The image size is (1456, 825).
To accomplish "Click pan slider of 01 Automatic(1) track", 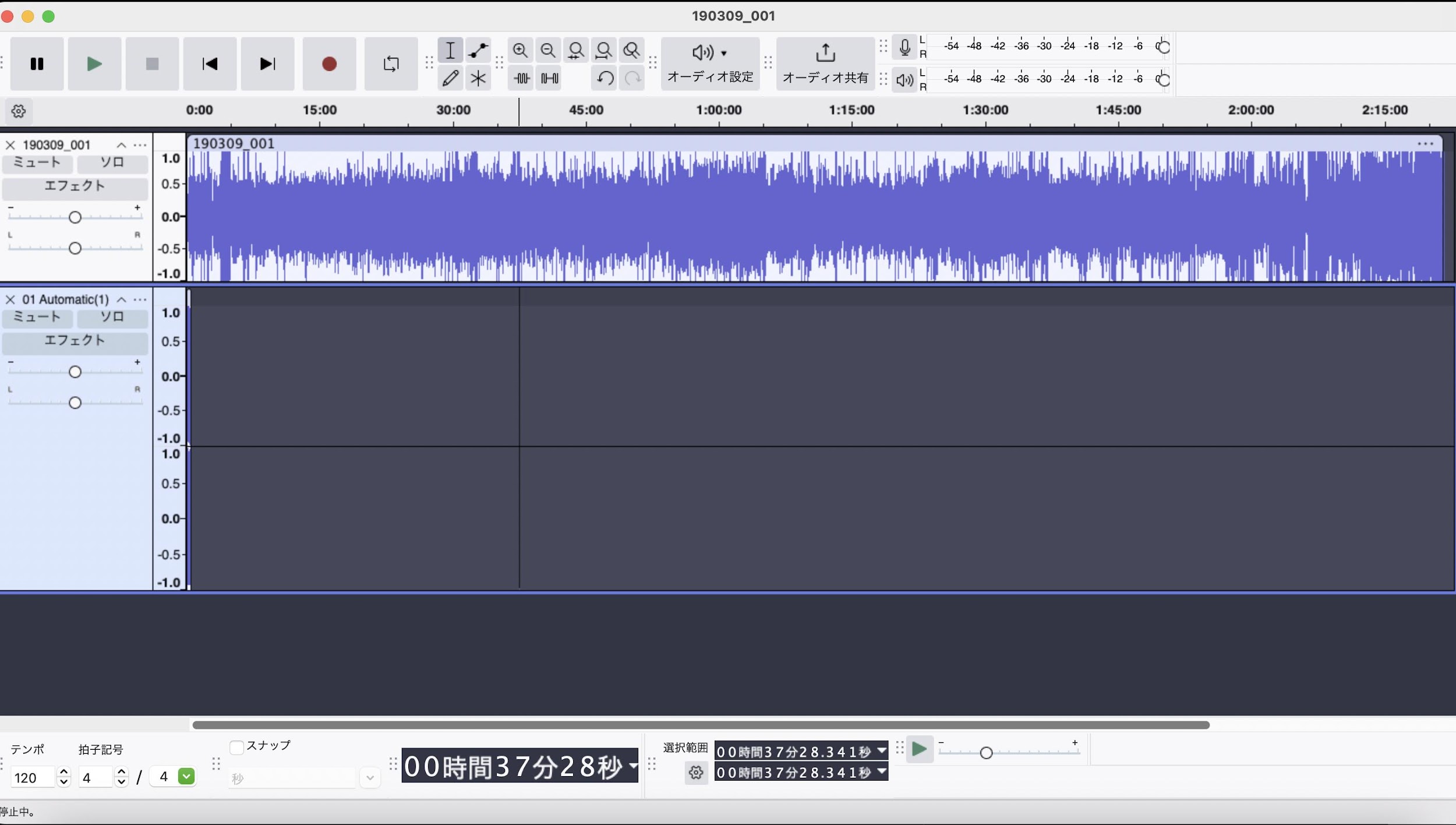I will point(75,403).
